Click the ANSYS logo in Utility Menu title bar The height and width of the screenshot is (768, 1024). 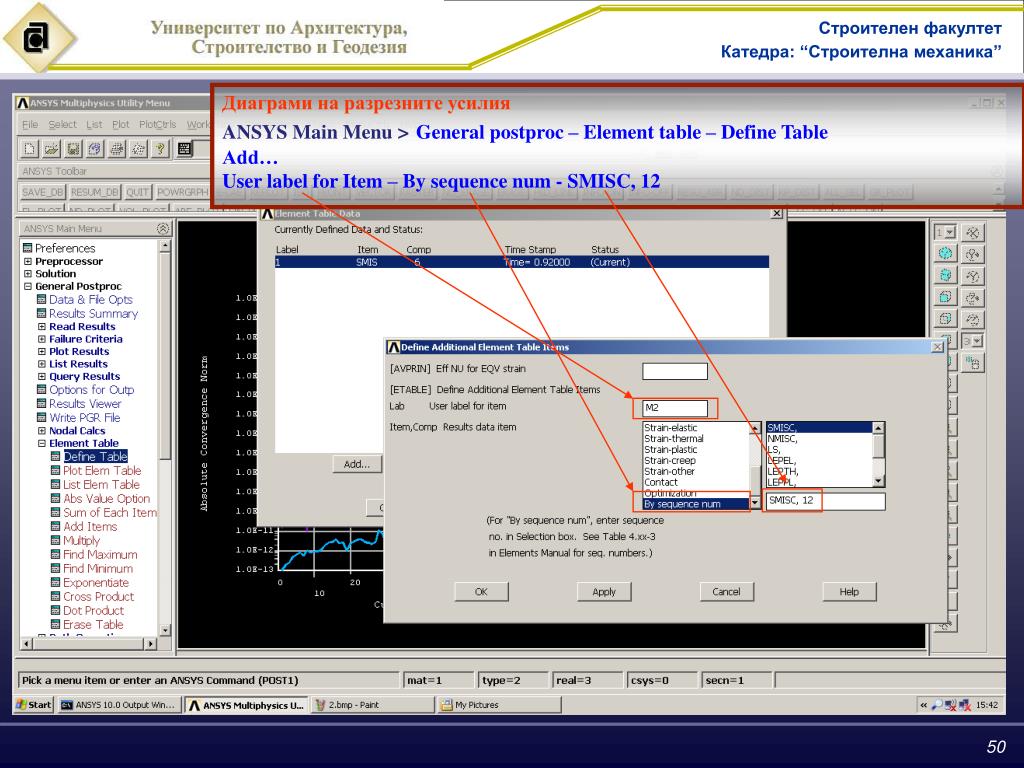tap(23, 103)
